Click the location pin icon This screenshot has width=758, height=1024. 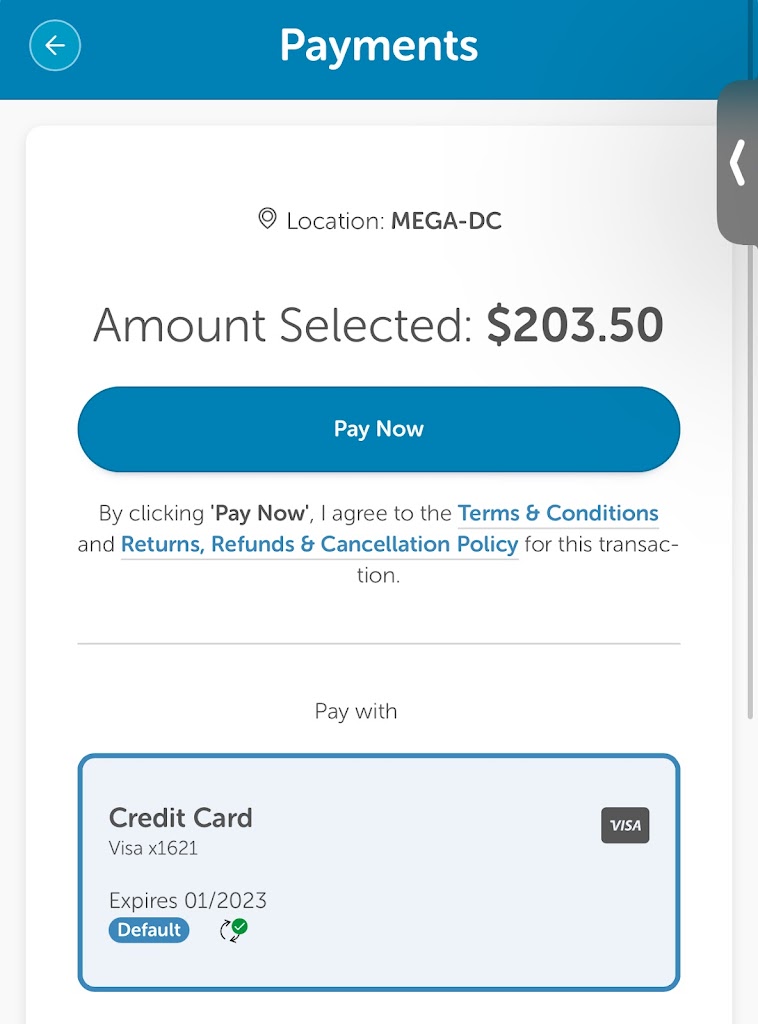pyautogui.click(x=267, y=219)
